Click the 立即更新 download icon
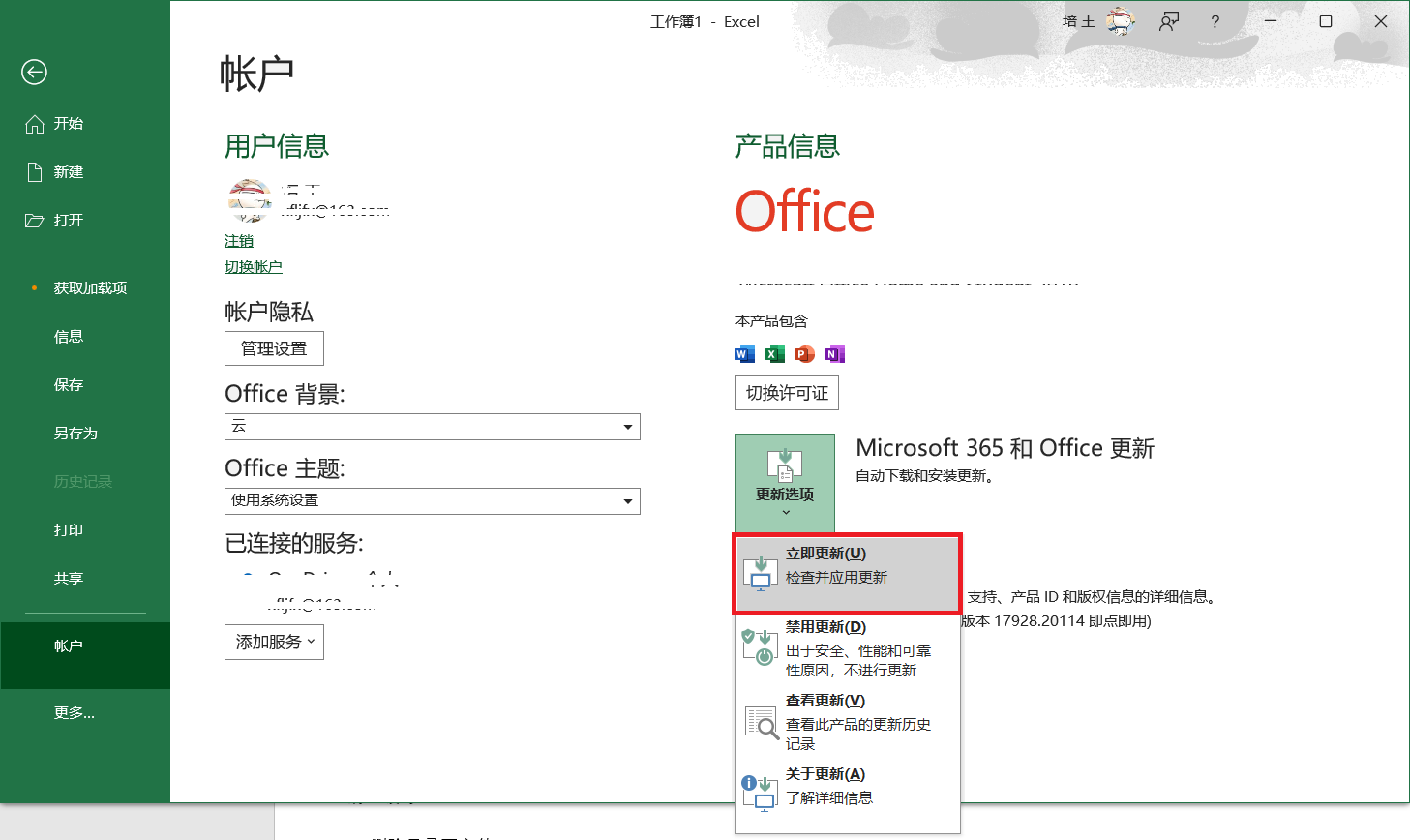The height and width of the screenshot is (840, 1410). [761, 573]
